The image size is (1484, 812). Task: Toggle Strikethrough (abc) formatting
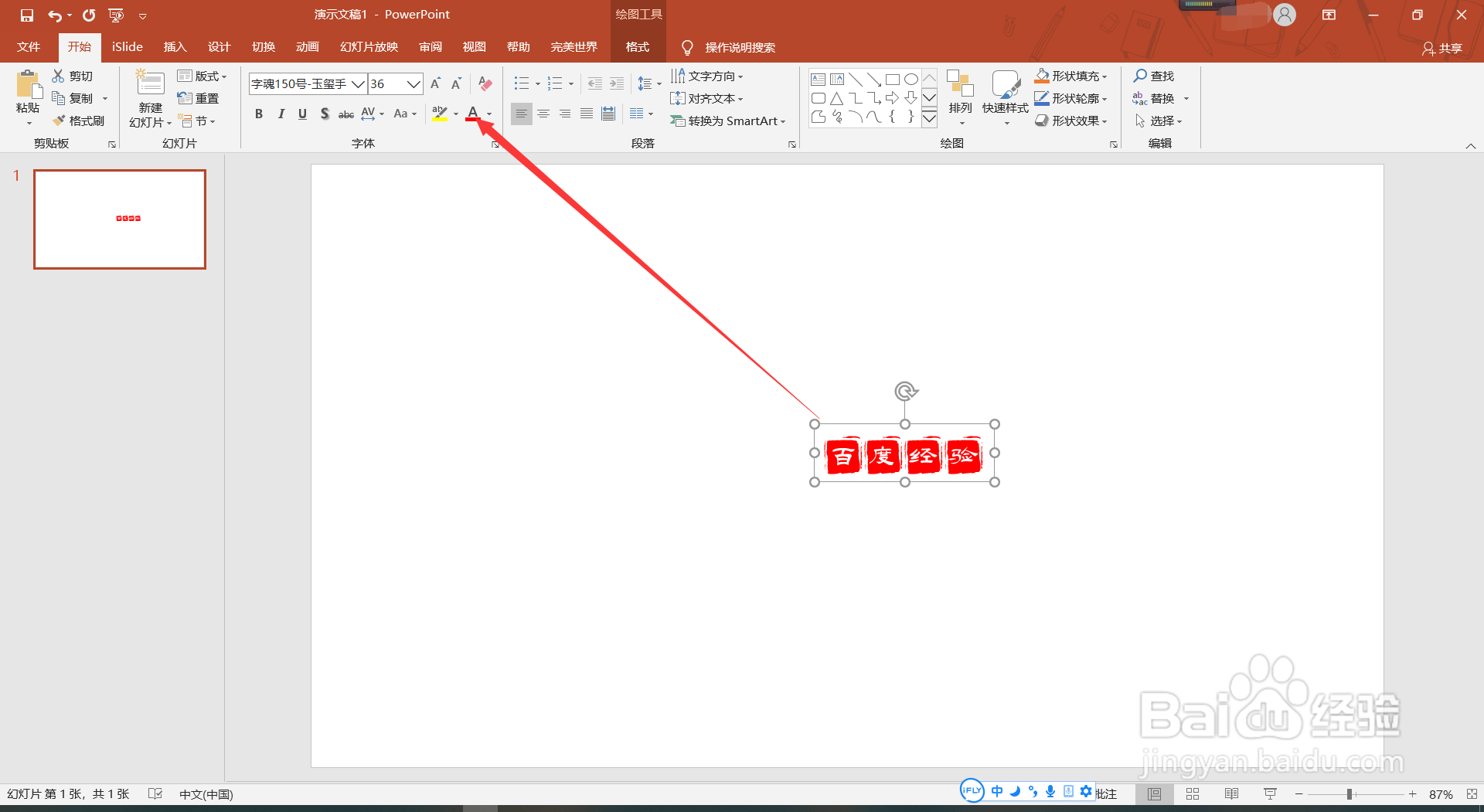[346, 114]
